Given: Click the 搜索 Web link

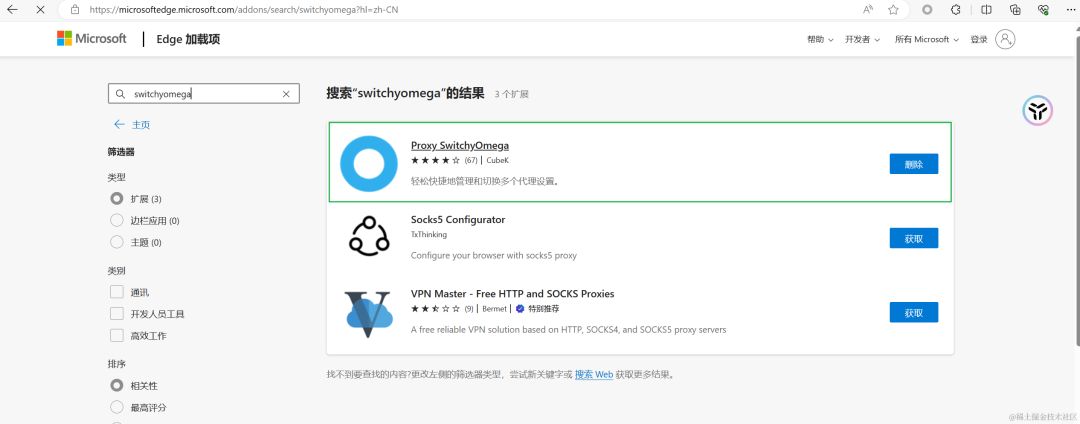Looking at the screenshot, I should click(593, 375).
